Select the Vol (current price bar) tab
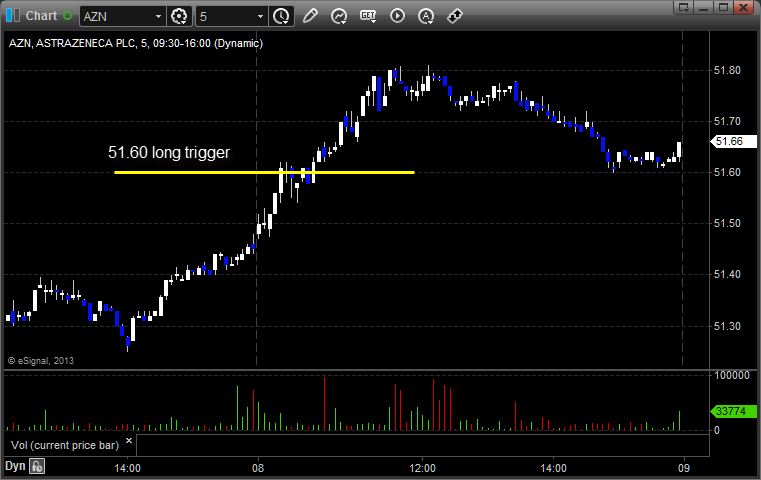Screen dimensions: 761x480 tap(70, 445)
